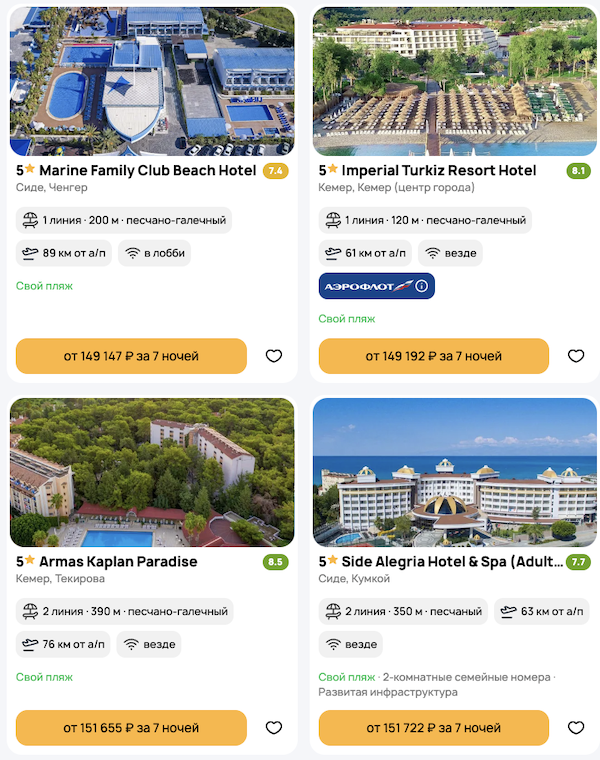600x760 pixels.
Task: Add Marine Family Club Beach Hotel to favorites
Action: (274, 356)
